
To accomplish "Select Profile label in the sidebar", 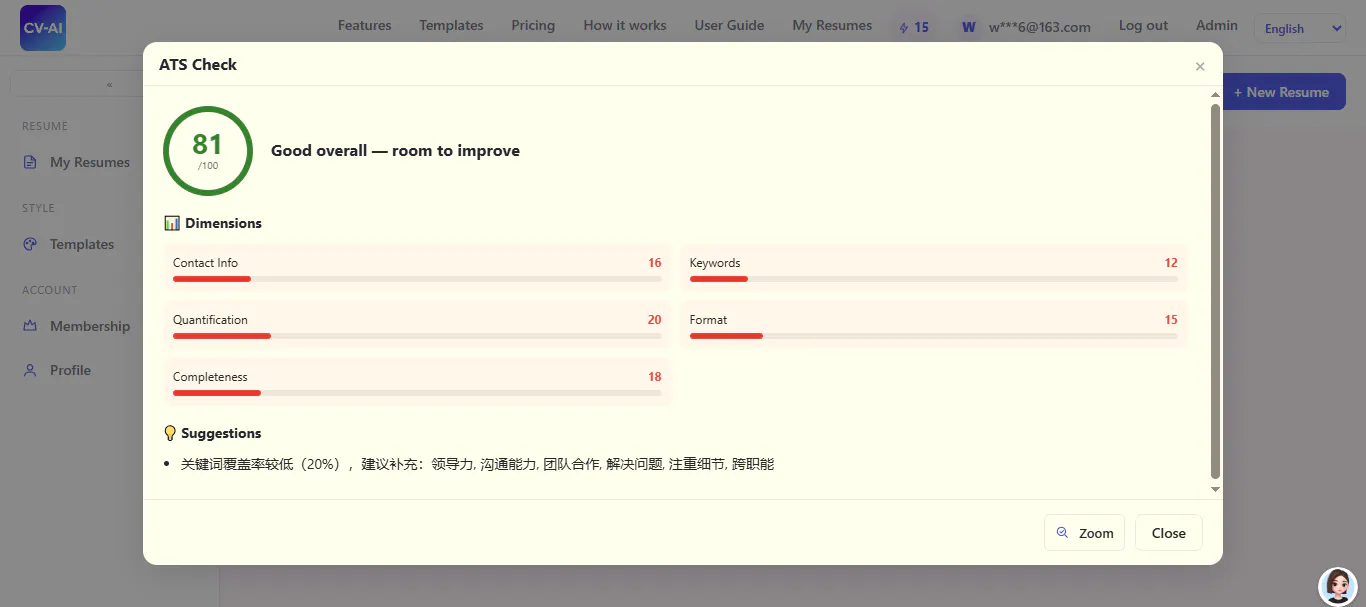I will point(70,370).
